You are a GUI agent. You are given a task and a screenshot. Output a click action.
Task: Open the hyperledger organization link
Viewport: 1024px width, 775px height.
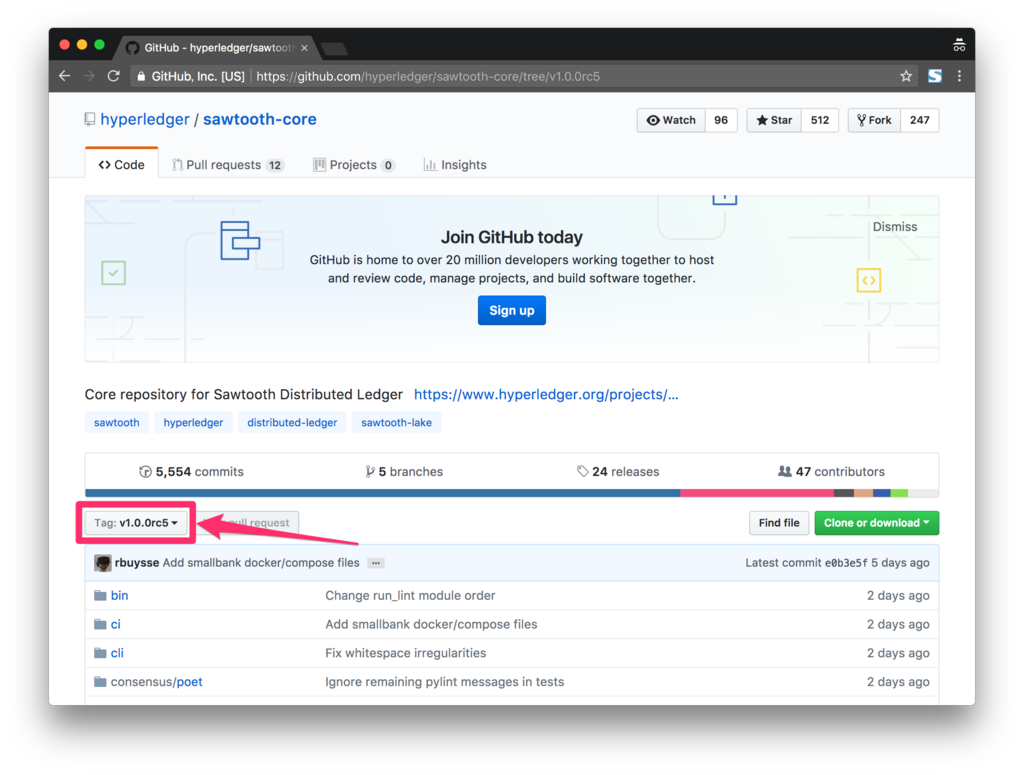click(145, 119)
